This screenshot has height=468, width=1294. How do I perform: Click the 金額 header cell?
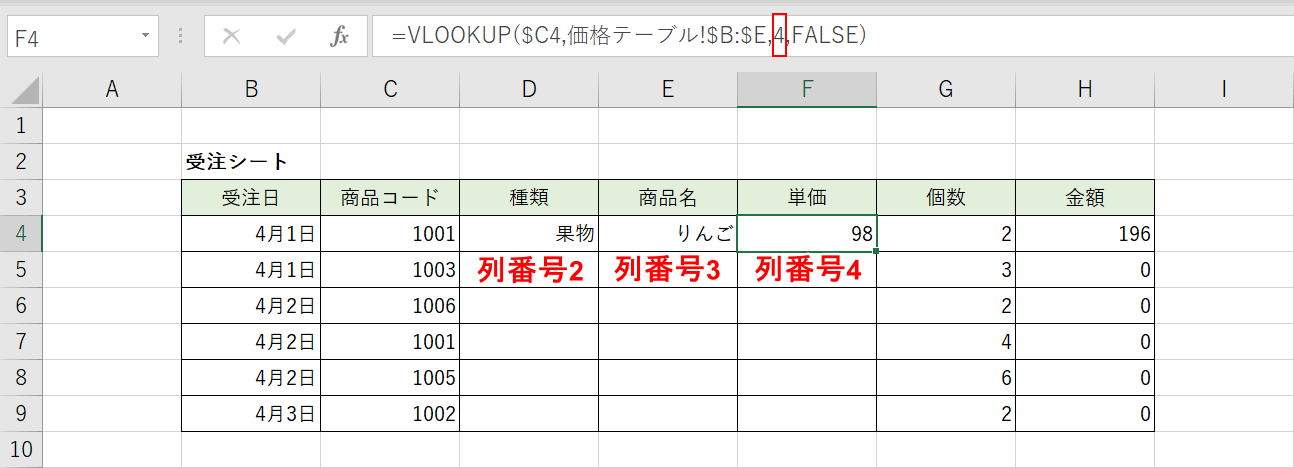[x=1085, y=197]
